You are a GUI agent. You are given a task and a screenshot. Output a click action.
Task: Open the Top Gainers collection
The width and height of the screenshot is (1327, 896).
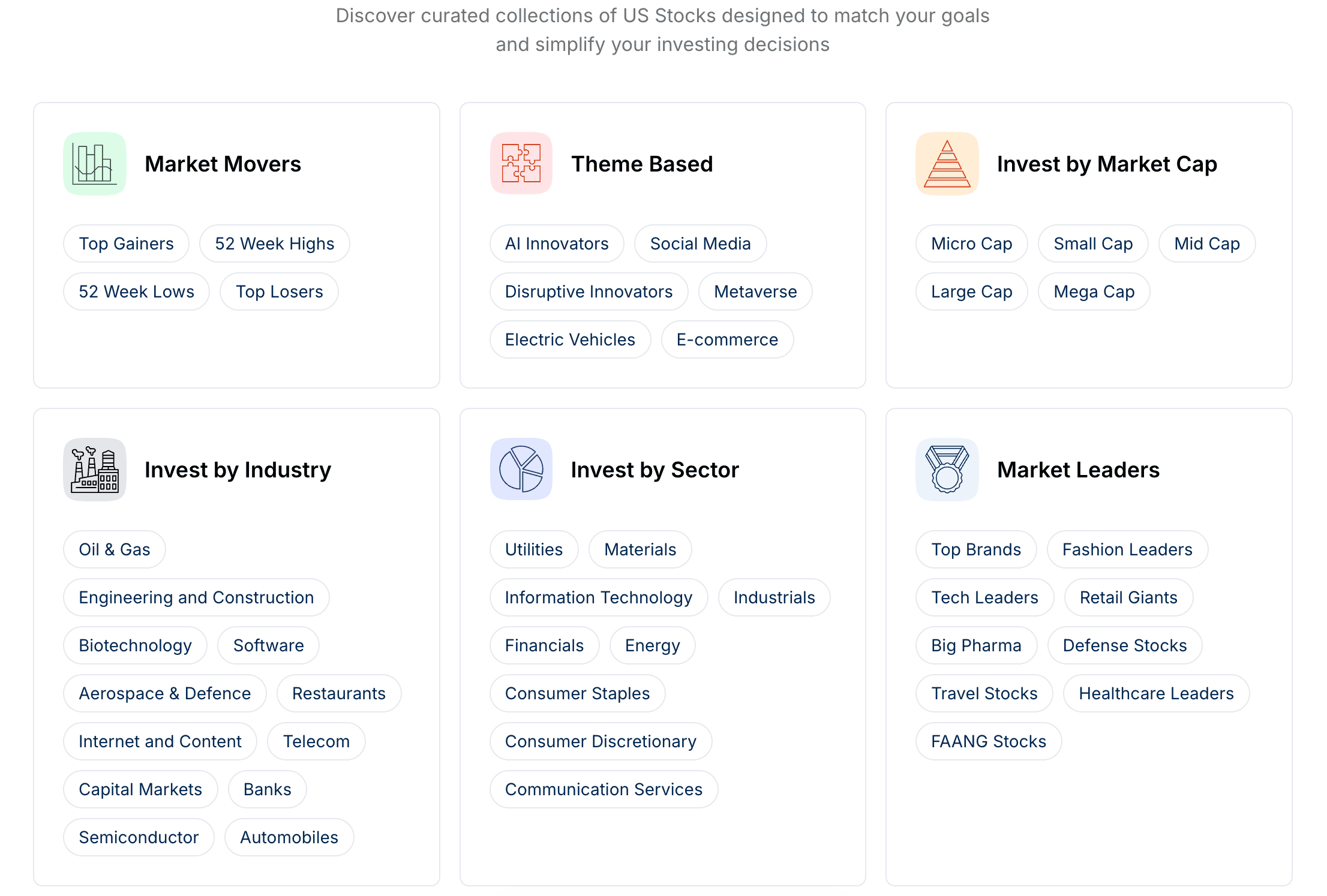pyautogui.click(x=127, y=243)
